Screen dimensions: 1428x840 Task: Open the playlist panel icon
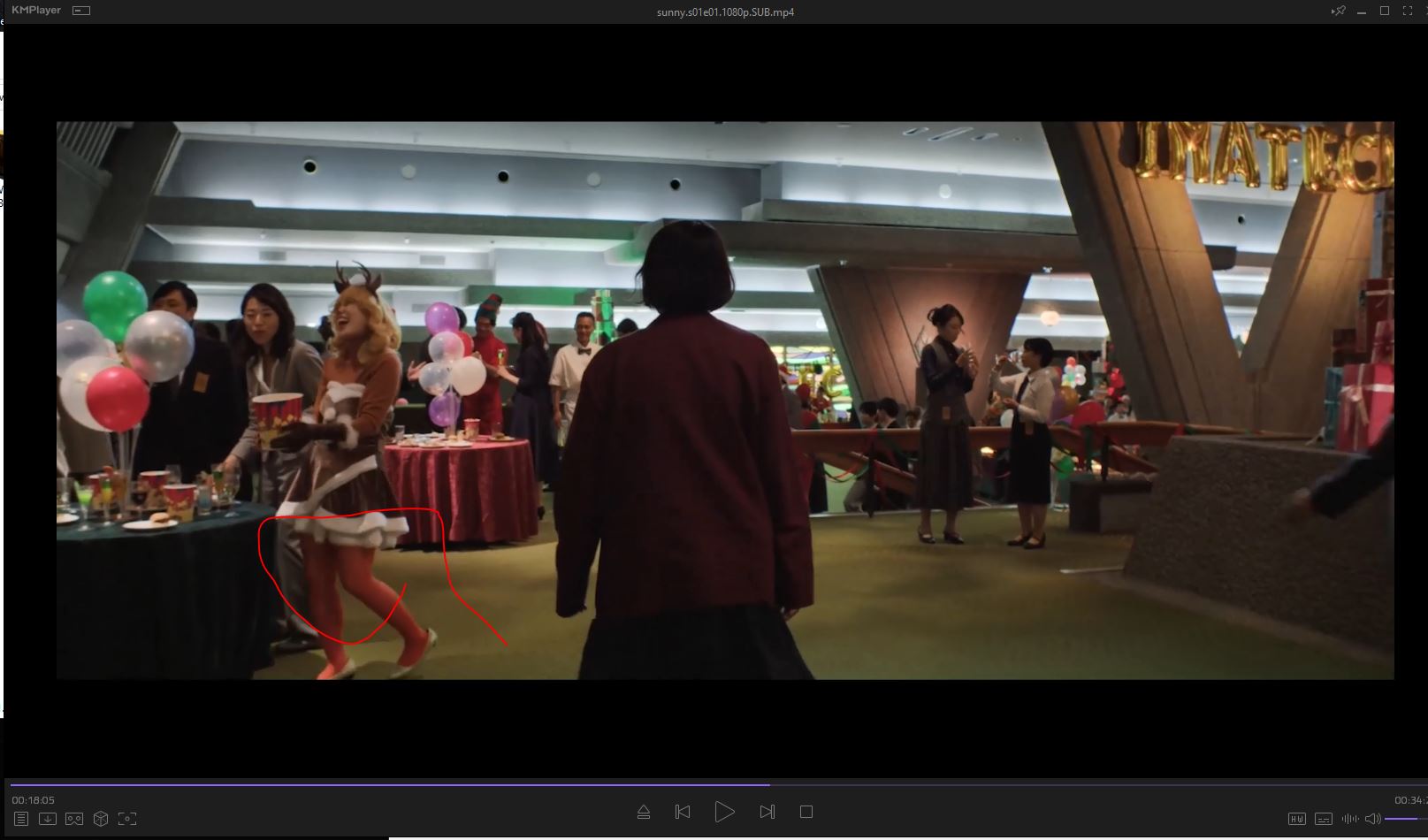point(21,819)
